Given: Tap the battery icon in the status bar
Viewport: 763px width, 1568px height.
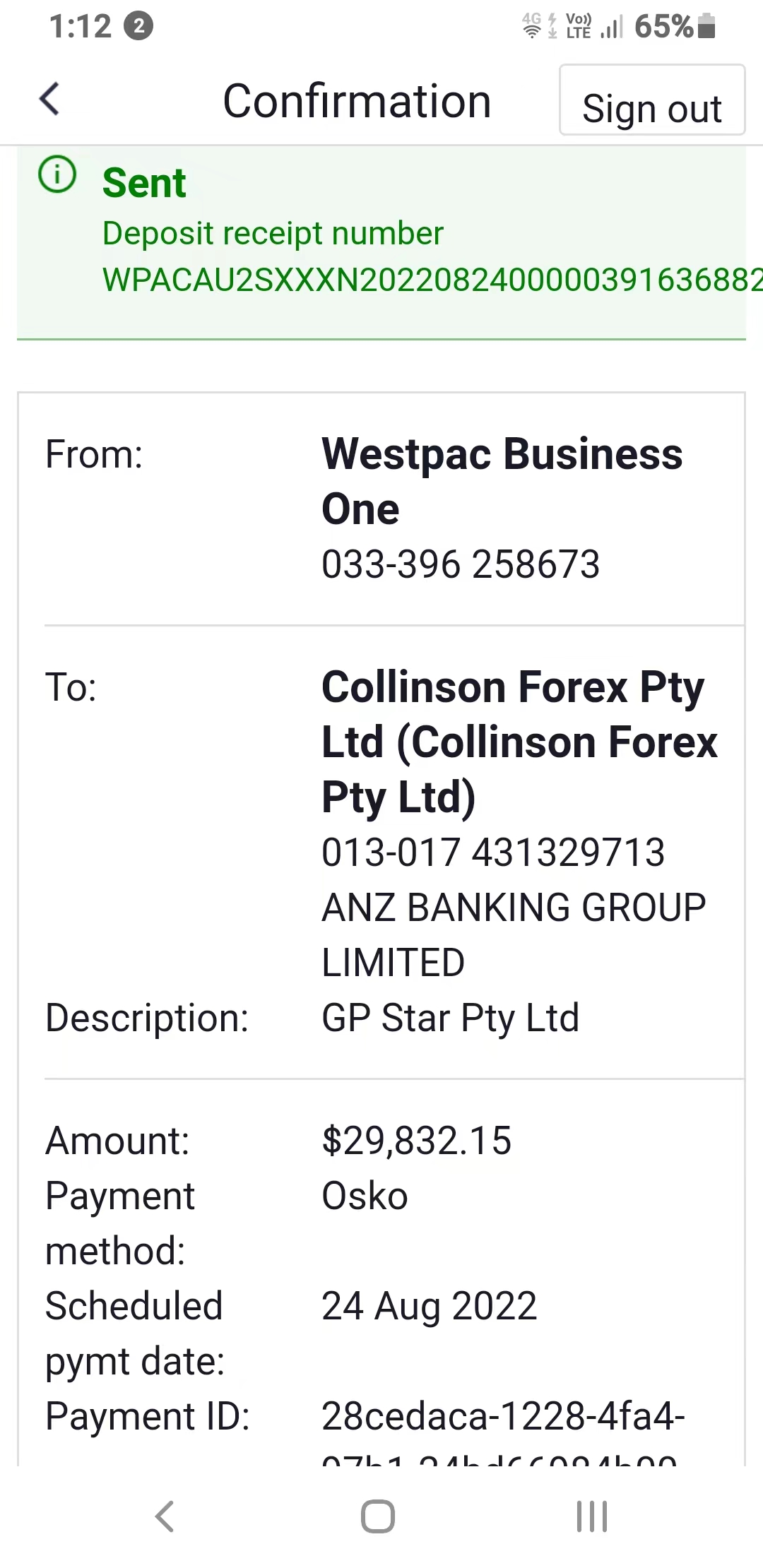Looking at the screenshot, I should (706, 26).
